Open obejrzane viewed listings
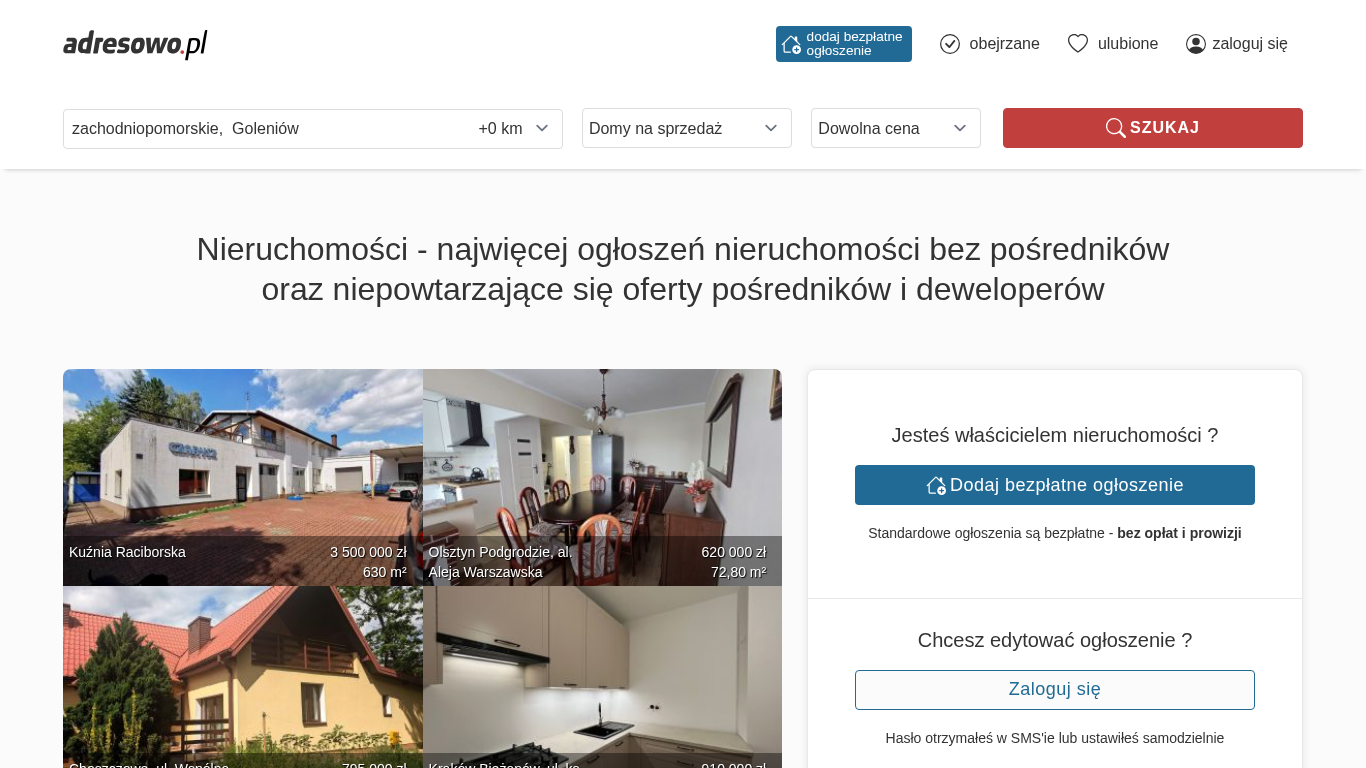 click(x=1004, y=44)
